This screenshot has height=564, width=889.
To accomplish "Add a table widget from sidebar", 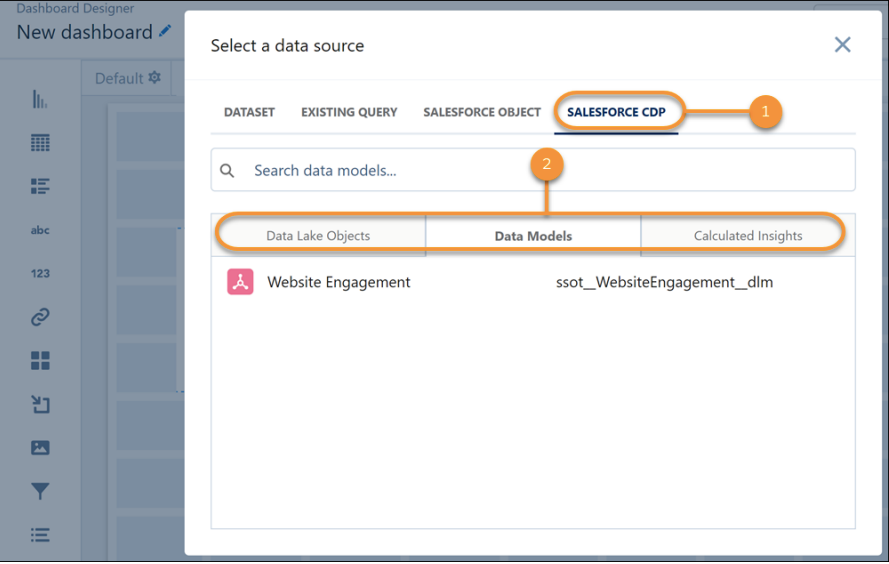I will click(x=40, y=142).
